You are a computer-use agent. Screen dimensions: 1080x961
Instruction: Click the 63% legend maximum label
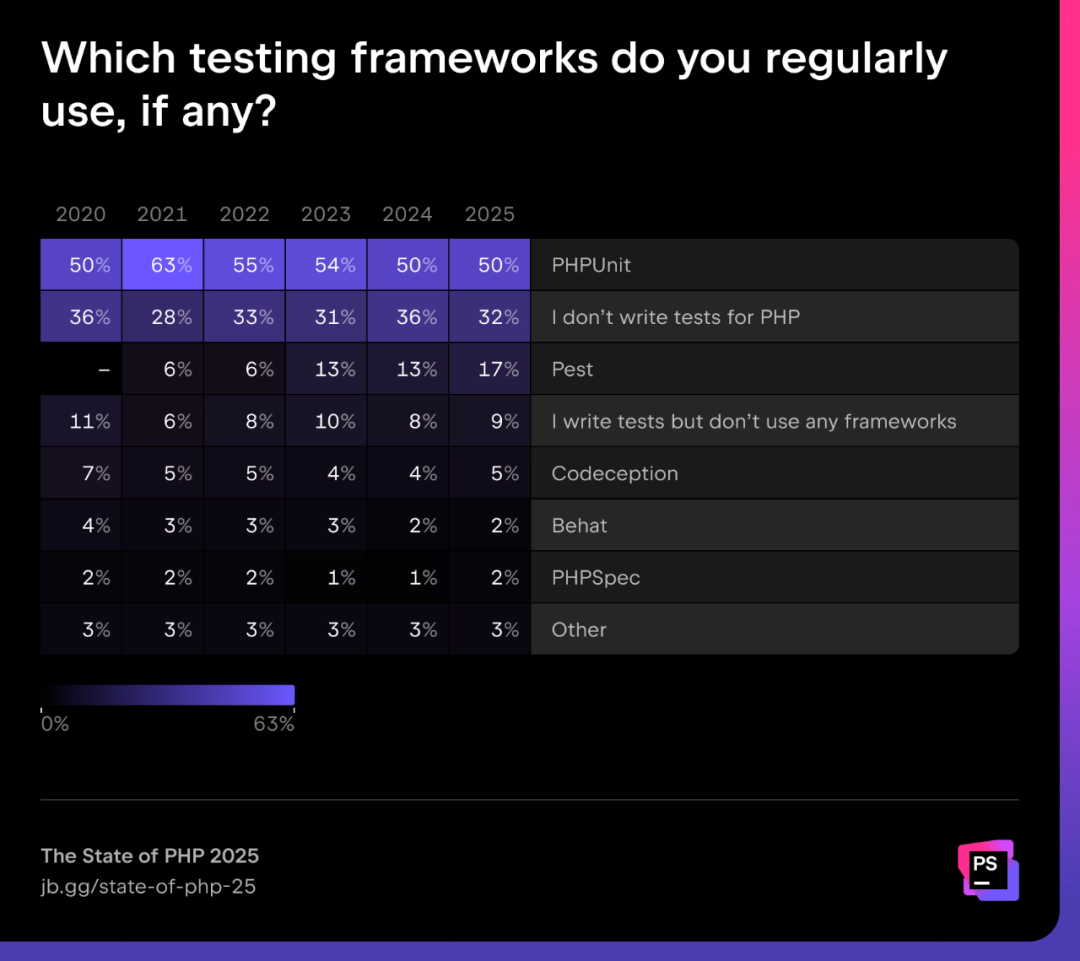(273, 724)
